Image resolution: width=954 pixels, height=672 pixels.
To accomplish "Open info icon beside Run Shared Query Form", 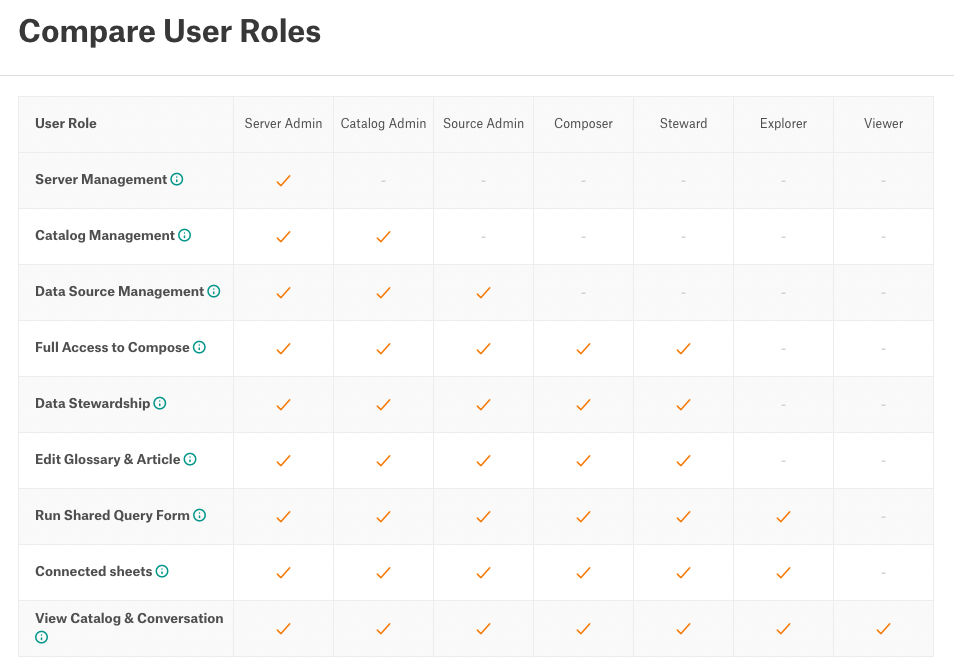I will coord(200,515).
